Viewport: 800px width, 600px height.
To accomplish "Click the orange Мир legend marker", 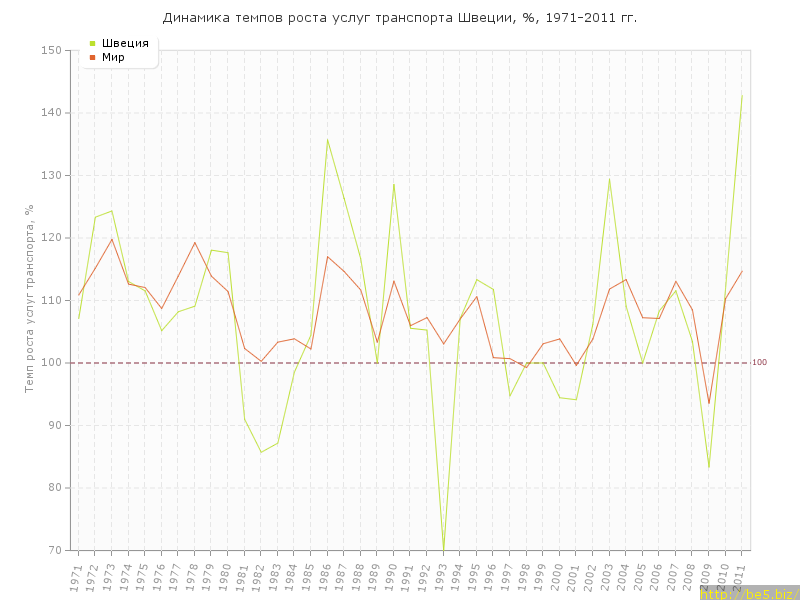I will click(x=93, y=57).
